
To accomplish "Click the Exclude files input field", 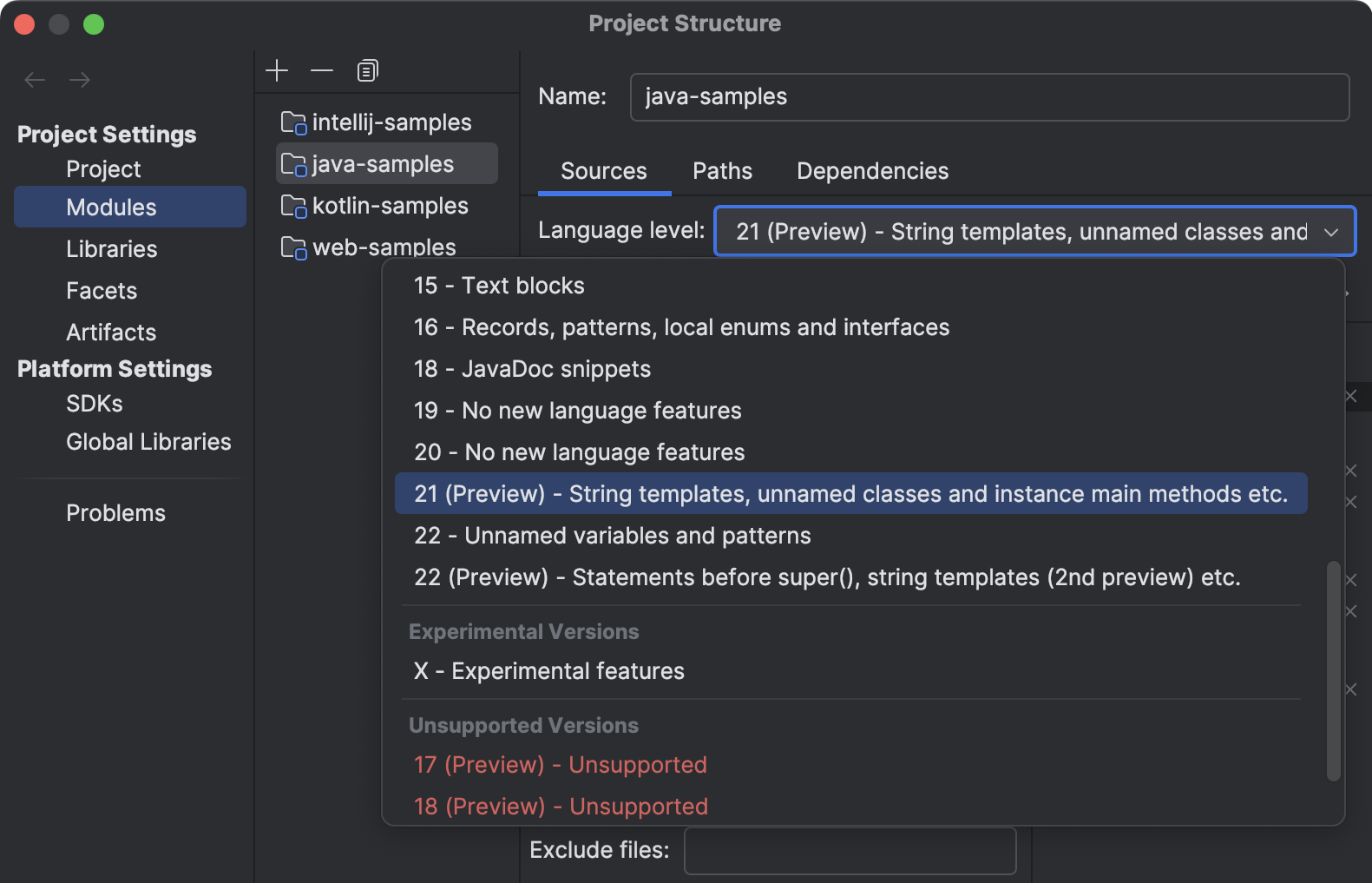I will click(x=850, y=850).
